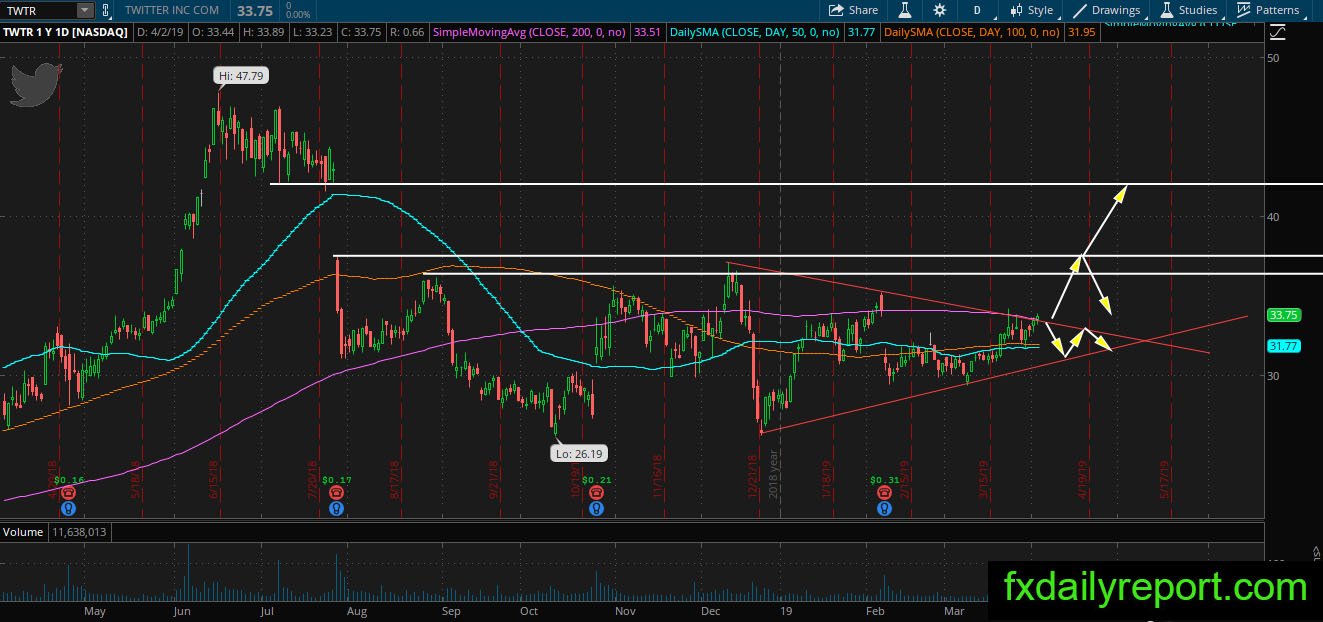Viewport: 1323px width, 622px height.
Task: Click the red earnings phone icon under $0.31
Action: point(884,493)
